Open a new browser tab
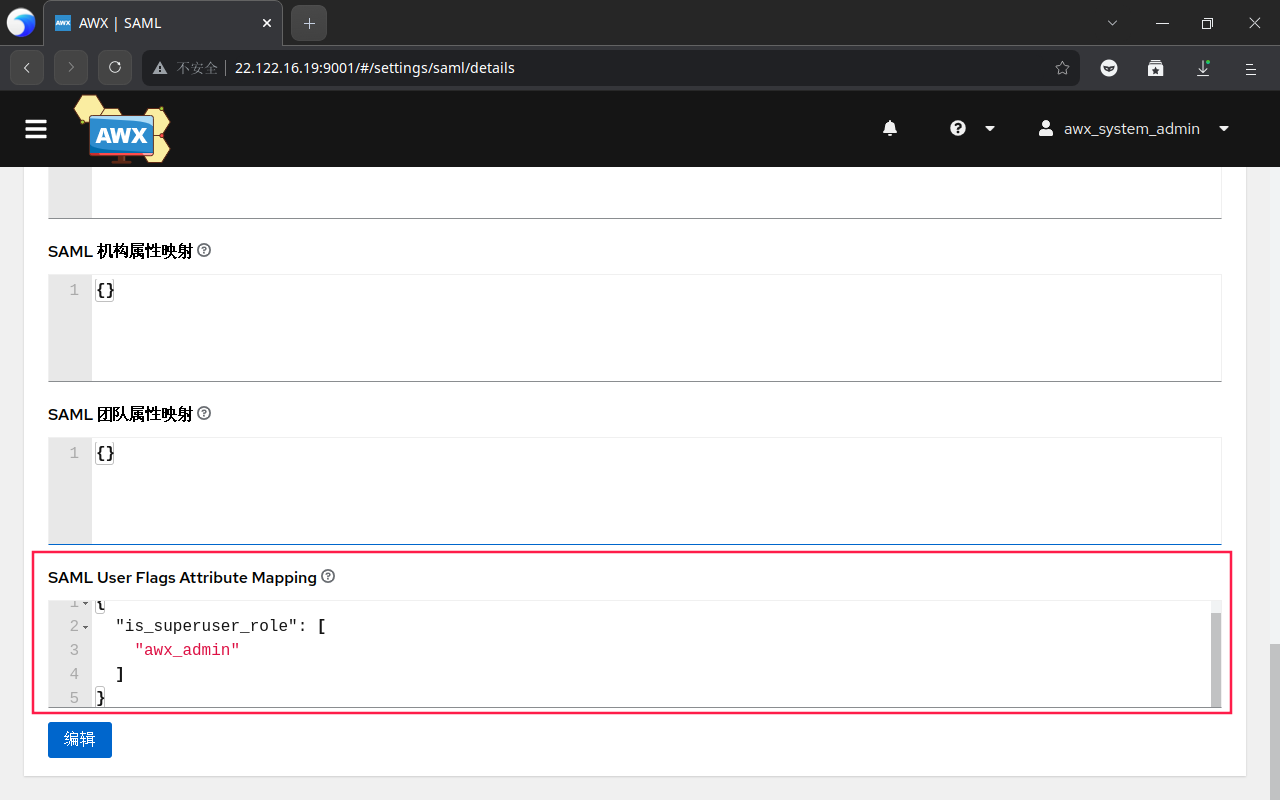1280x800 pixels. [x=309, y=23]
